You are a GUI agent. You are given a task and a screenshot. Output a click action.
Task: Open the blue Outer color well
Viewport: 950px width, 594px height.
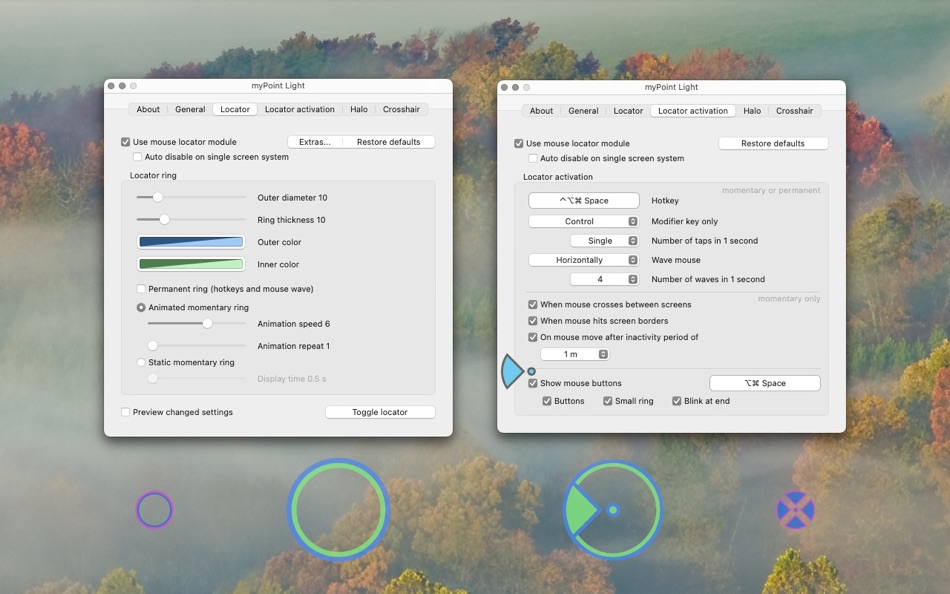[191, 242]
